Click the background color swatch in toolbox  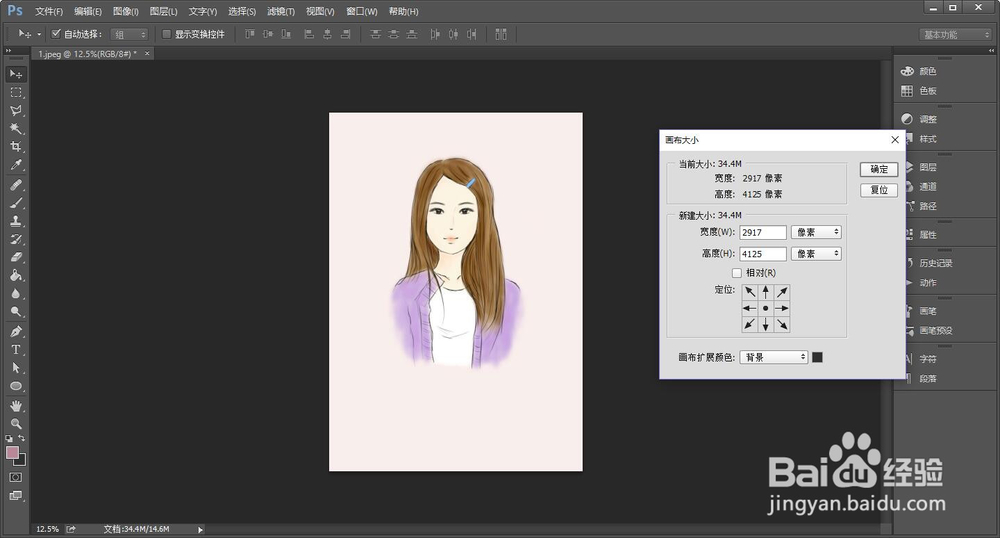pos(21,460)
